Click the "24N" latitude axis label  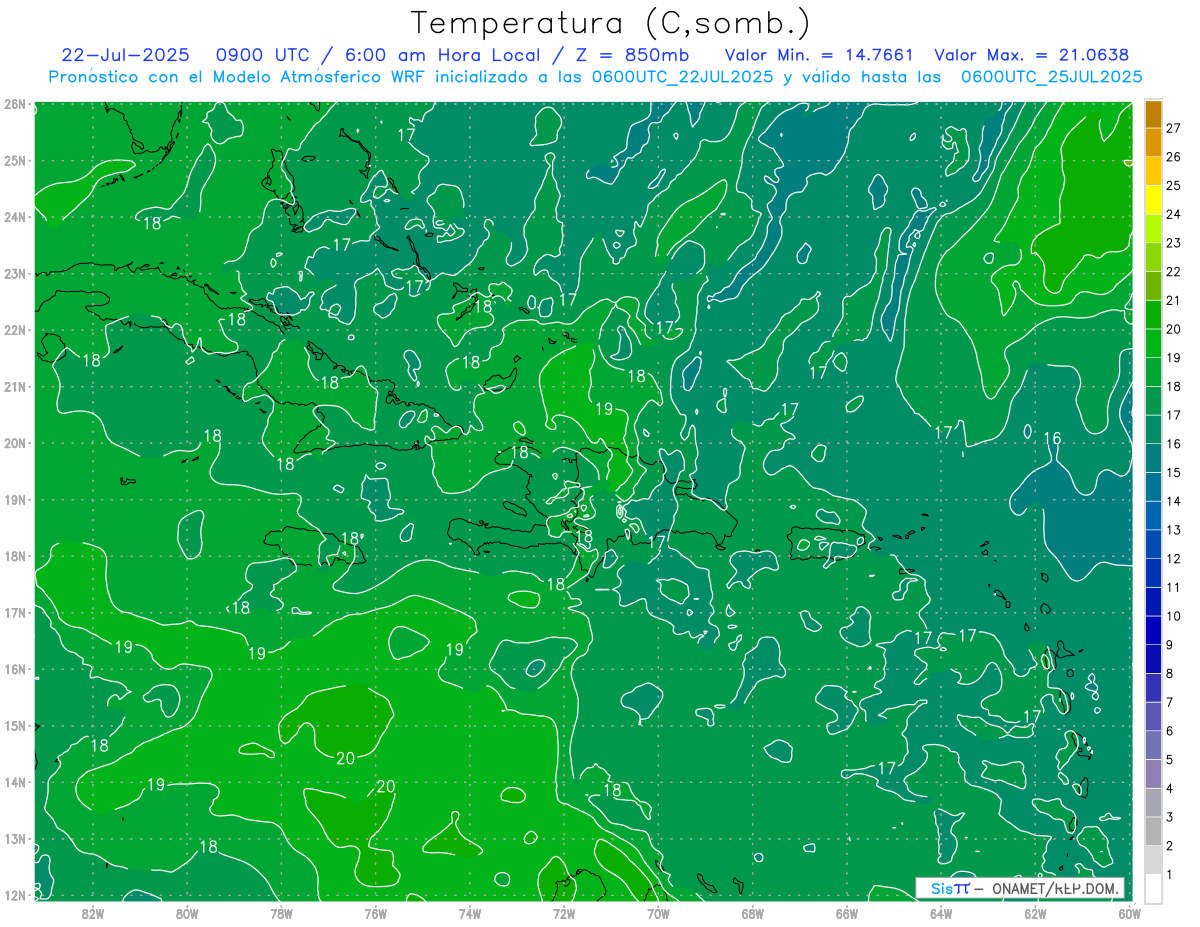coord(14,217)
